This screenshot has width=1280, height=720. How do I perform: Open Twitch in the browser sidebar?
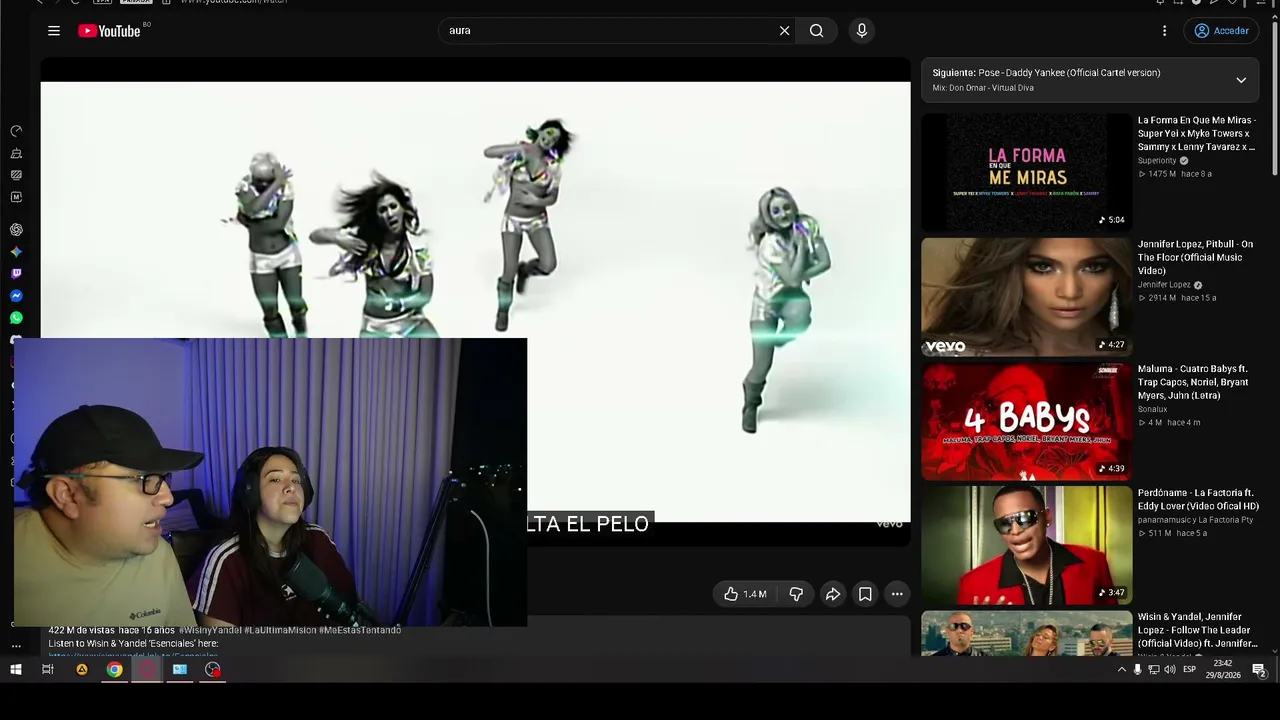(16, 274)
